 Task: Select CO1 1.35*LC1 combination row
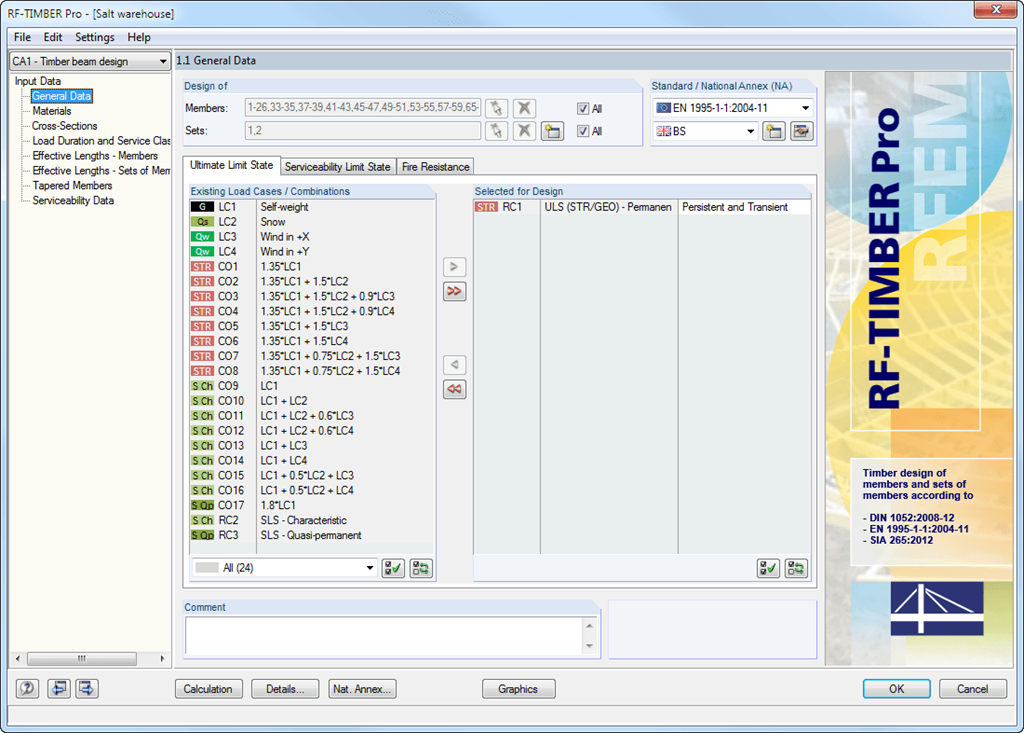click(312, 267)
